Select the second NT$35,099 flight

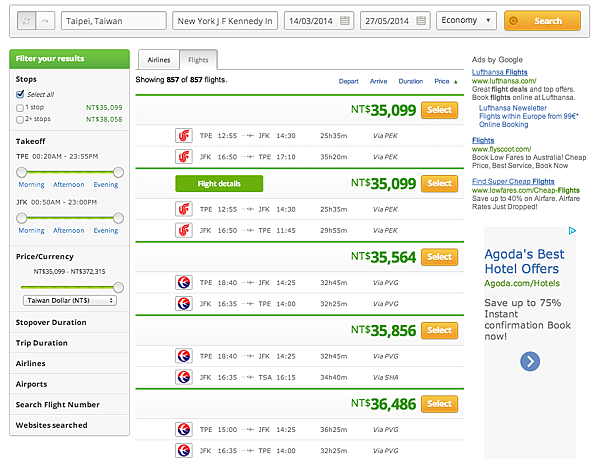[439, 184]
